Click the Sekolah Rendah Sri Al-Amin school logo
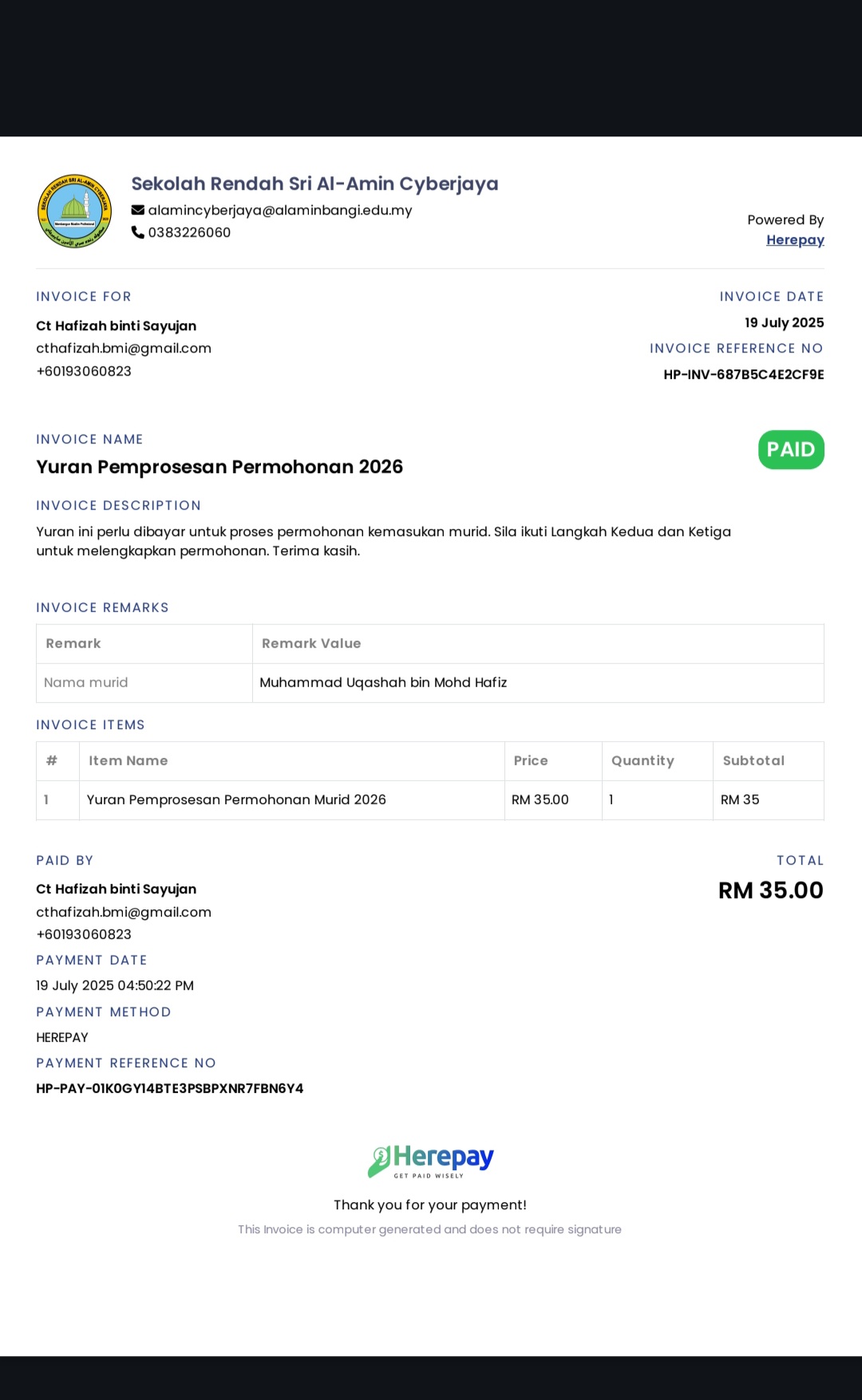 click(x=75, y=211)
